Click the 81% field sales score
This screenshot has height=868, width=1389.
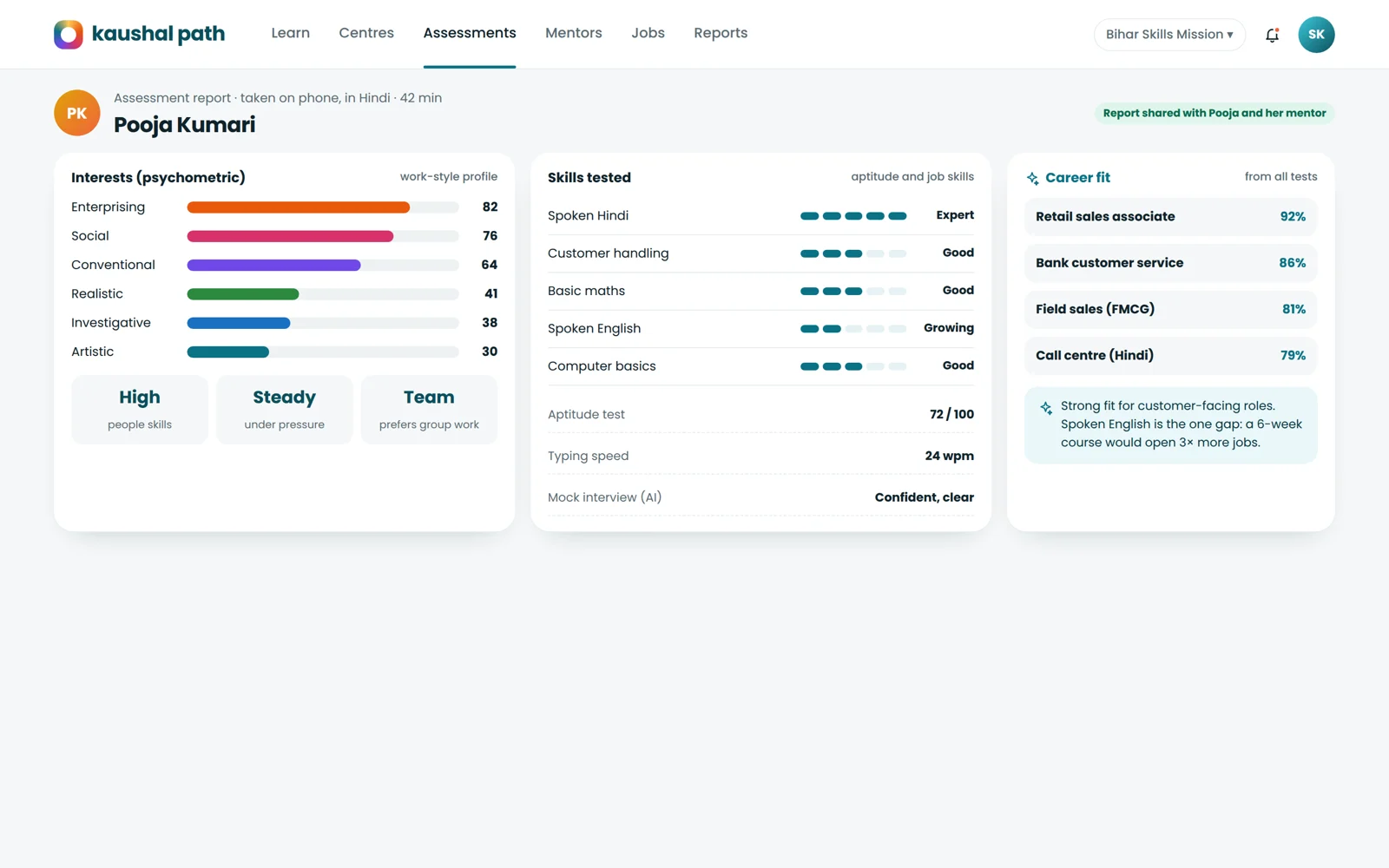pos(1294,309)
